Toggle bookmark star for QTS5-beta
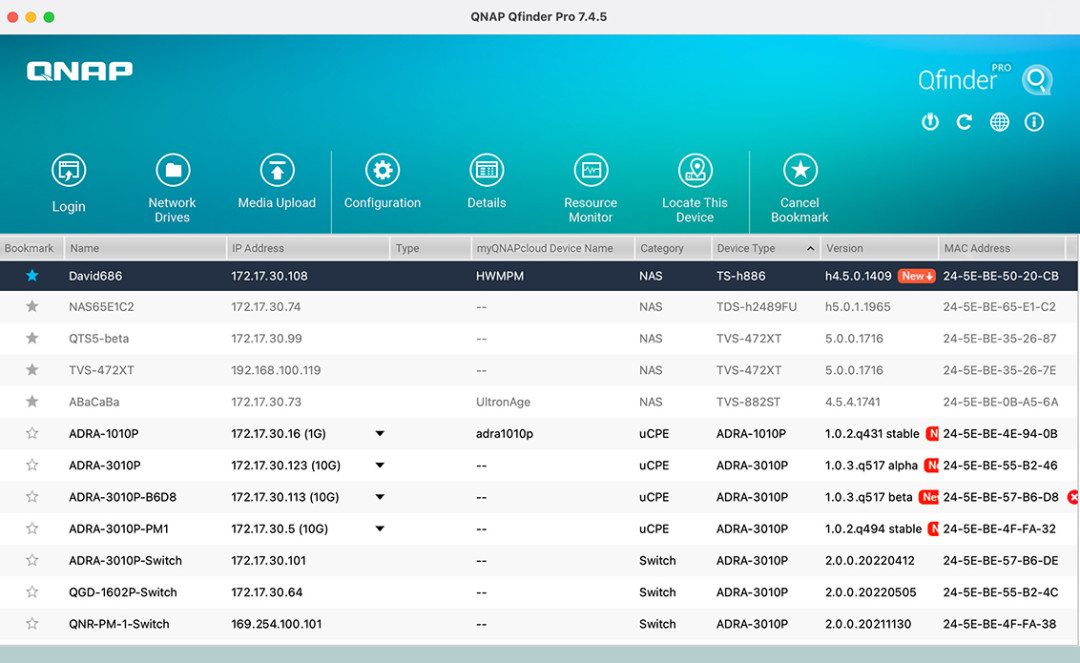 [x=32, y=338]
